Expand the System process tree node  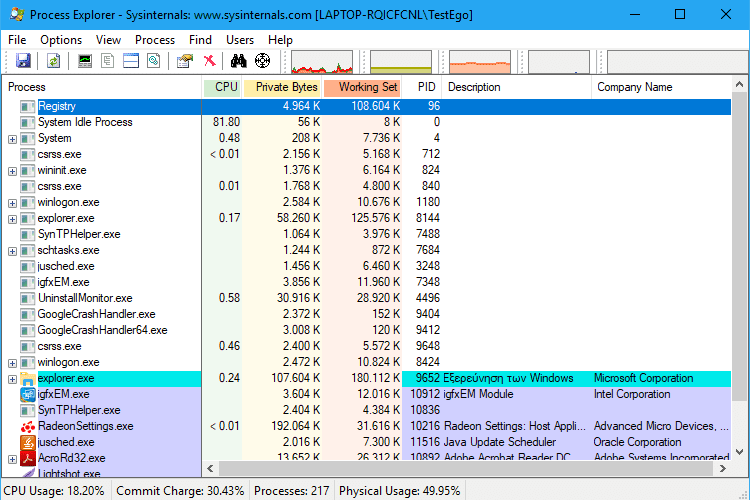click(12, 139)
